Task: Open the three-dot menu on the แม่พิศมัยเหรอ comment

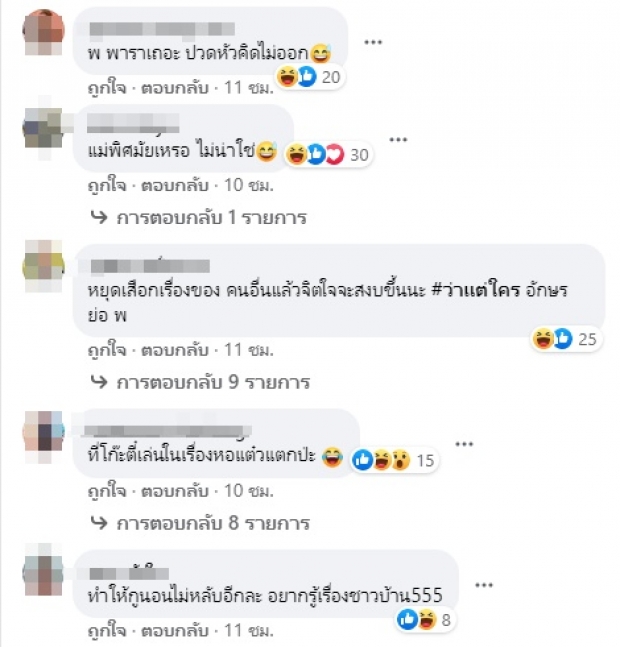Action: point(398,139)
